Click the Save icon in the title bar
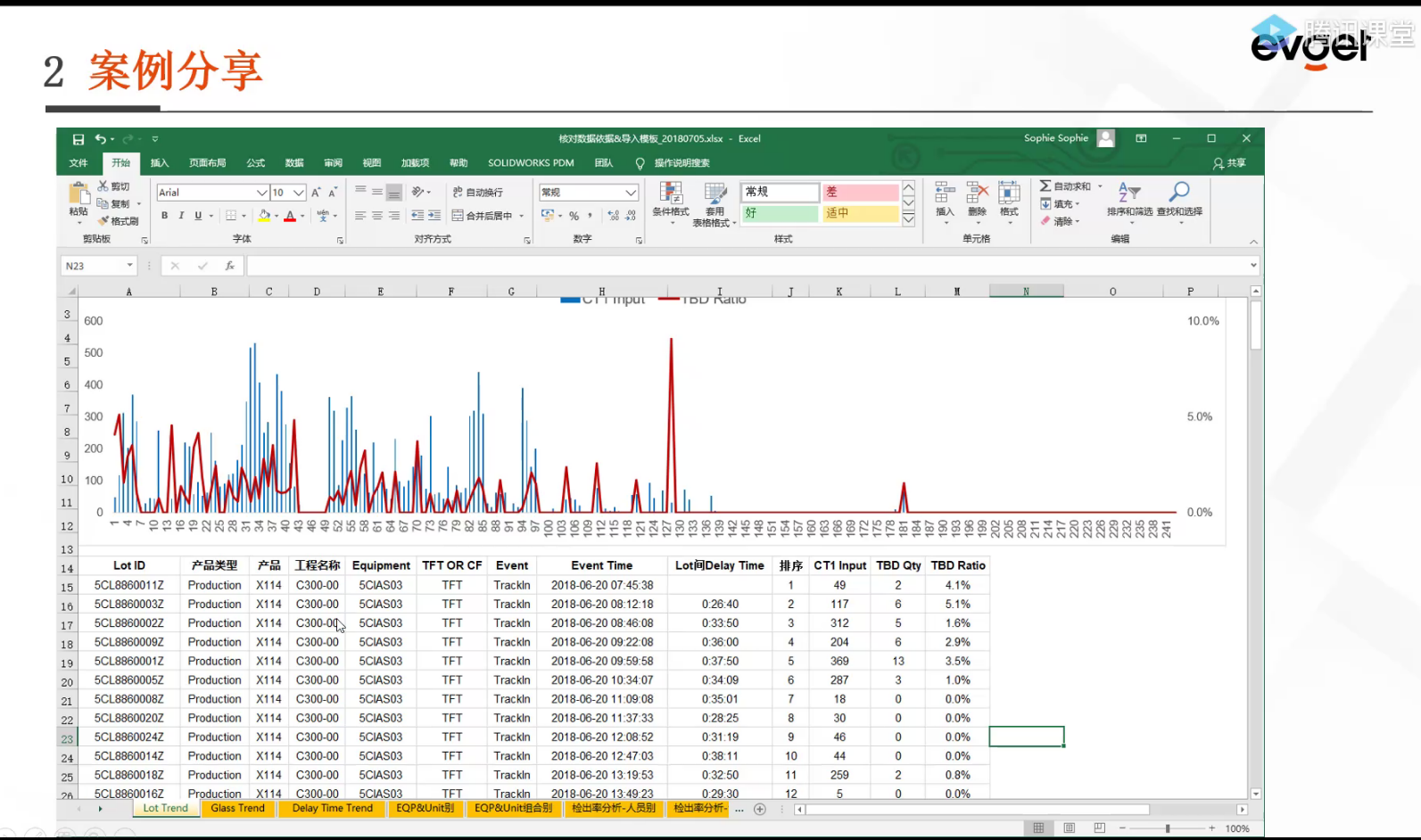The height and width of the screenshot is (840, 1421). pyautogui.click(x=78, y=139)
